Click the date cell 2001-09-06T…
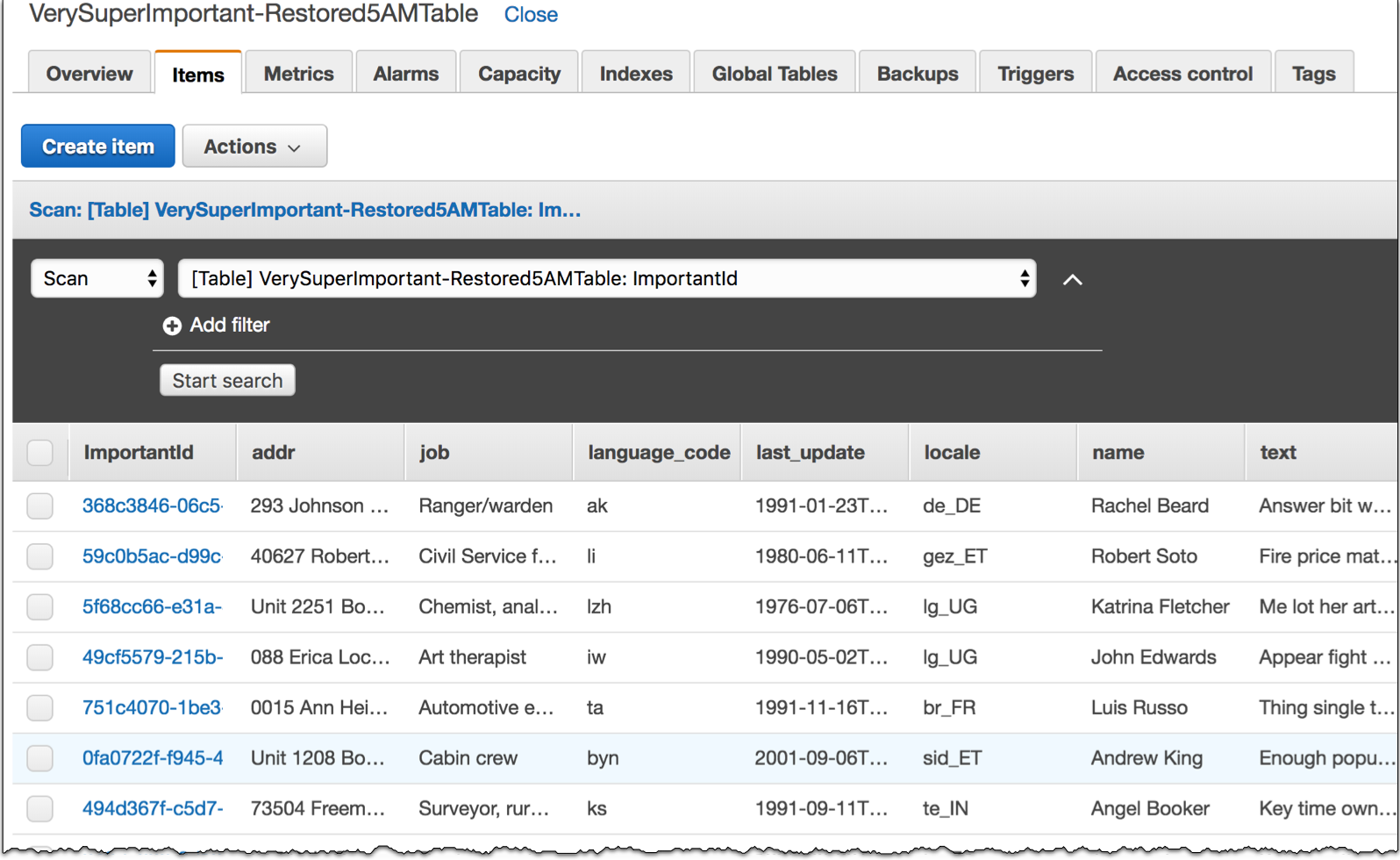 [822, 758]
